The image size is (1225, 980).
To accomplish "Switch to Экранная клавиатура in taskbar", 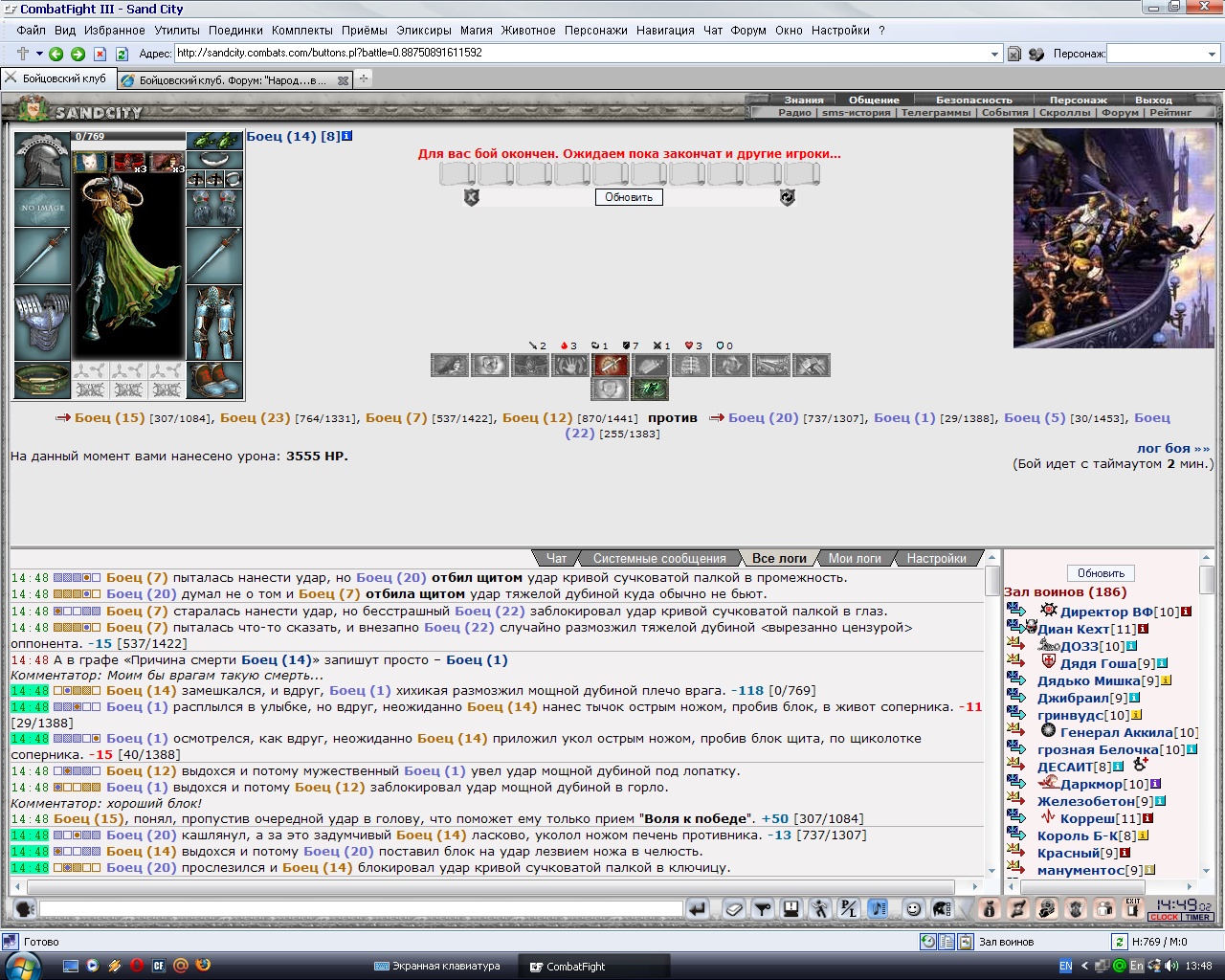I will pos(438,967).
